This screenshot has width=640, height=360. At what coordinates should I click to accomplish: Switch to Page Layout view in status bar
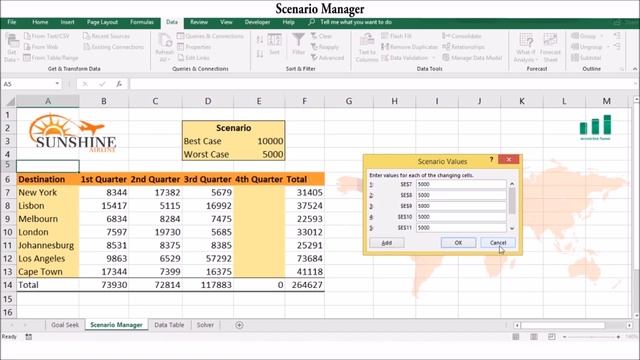point(534,337)
